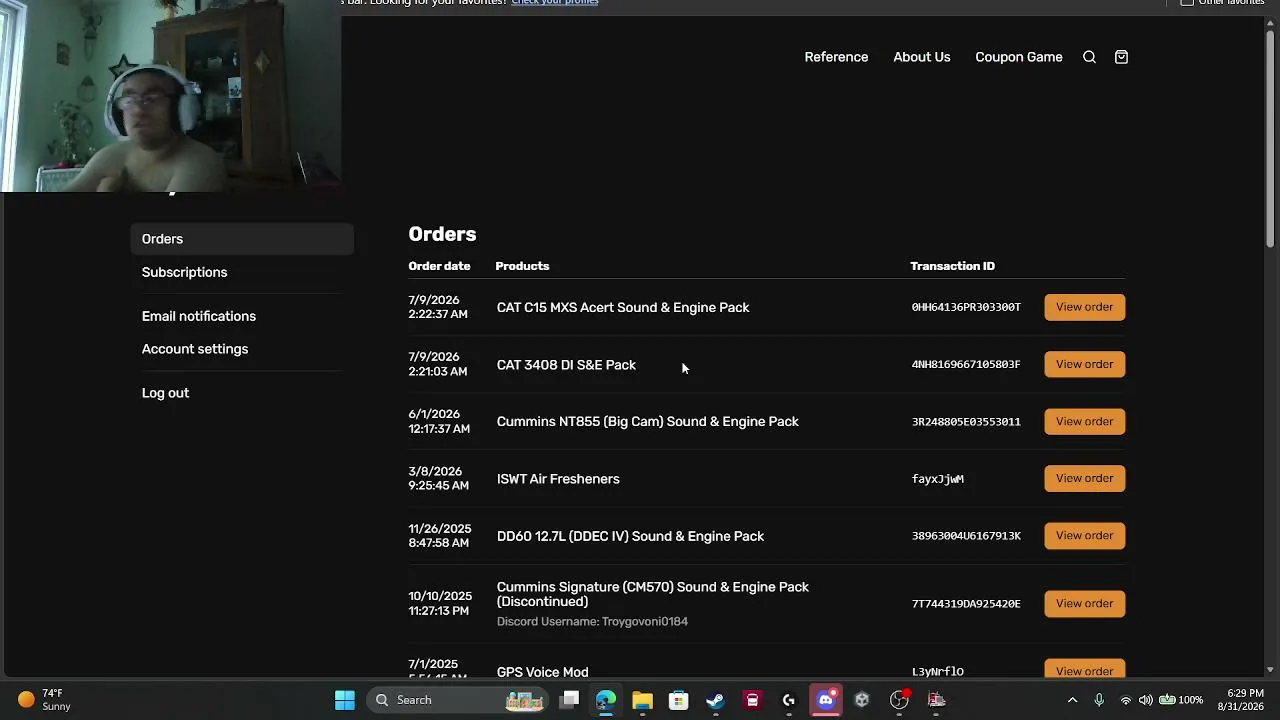Image resolution: width=1280 pixels, height=720 pixels.
Task: Open File Explorer from the taskbar
Action: click(x=642, y=700)
